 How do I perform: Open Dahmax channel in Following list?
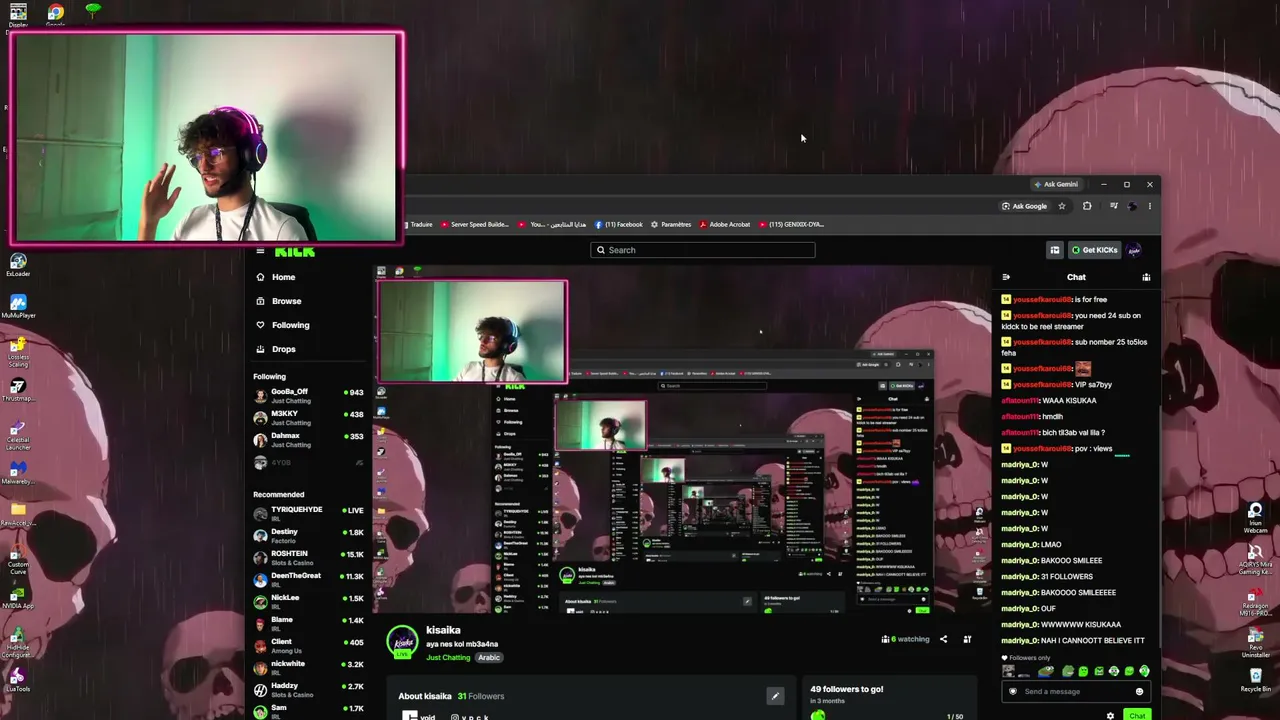pos(308,440)
